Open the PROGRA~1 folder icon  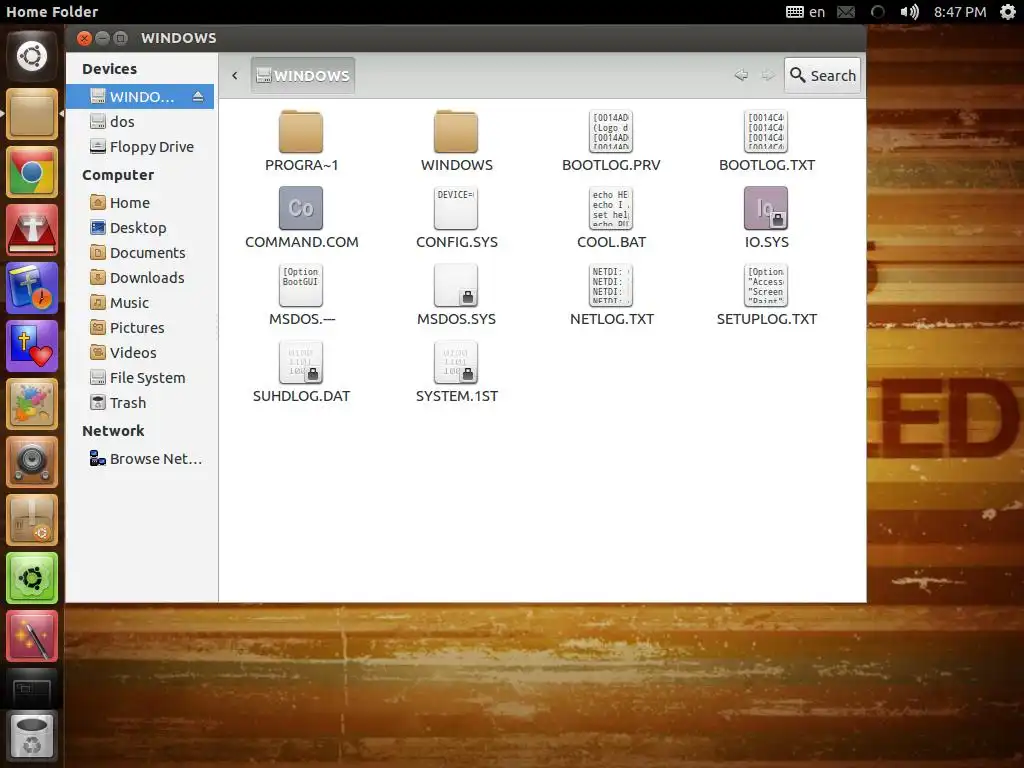(301, 131)
